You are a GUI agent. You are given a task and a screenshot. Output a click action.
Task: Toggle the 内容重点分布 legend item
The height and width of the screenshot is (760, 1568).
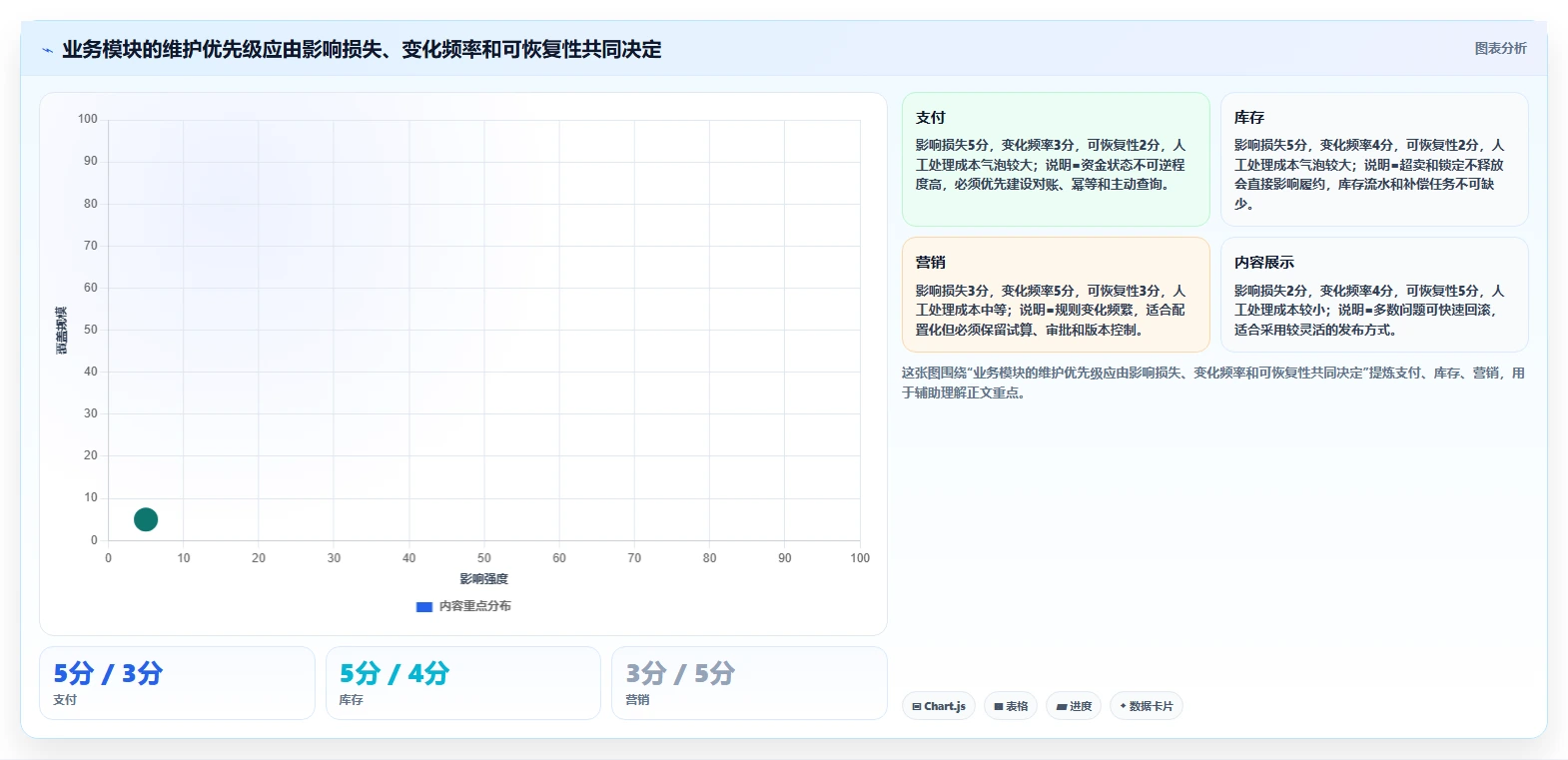pos(463,606)
